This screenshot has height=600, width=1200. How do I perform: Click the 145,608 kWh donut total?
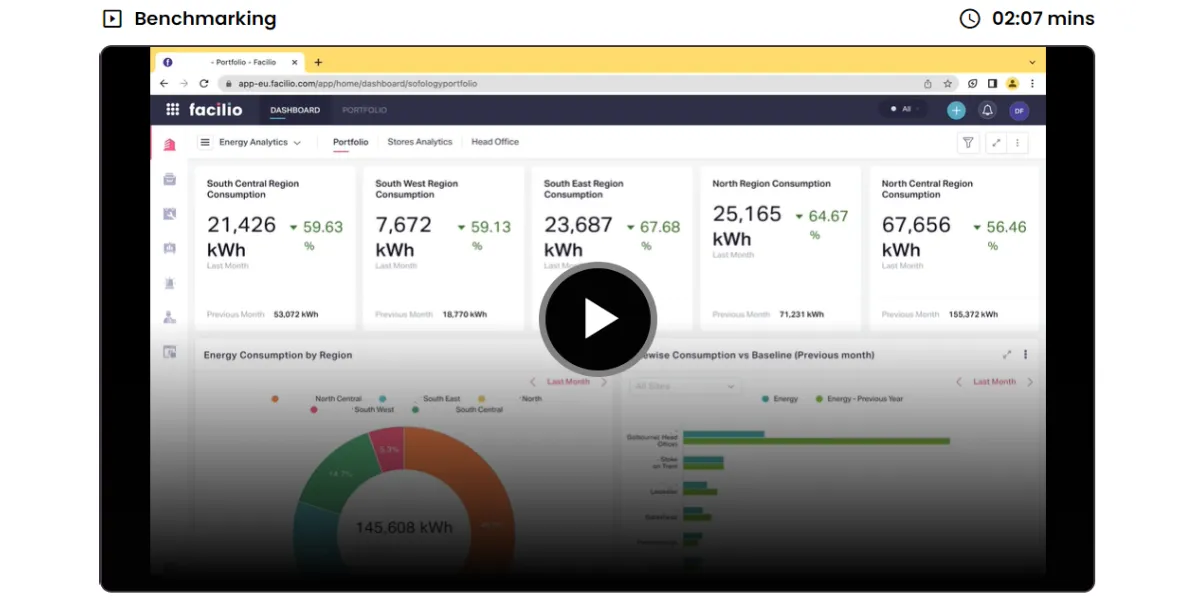[404, 527]
